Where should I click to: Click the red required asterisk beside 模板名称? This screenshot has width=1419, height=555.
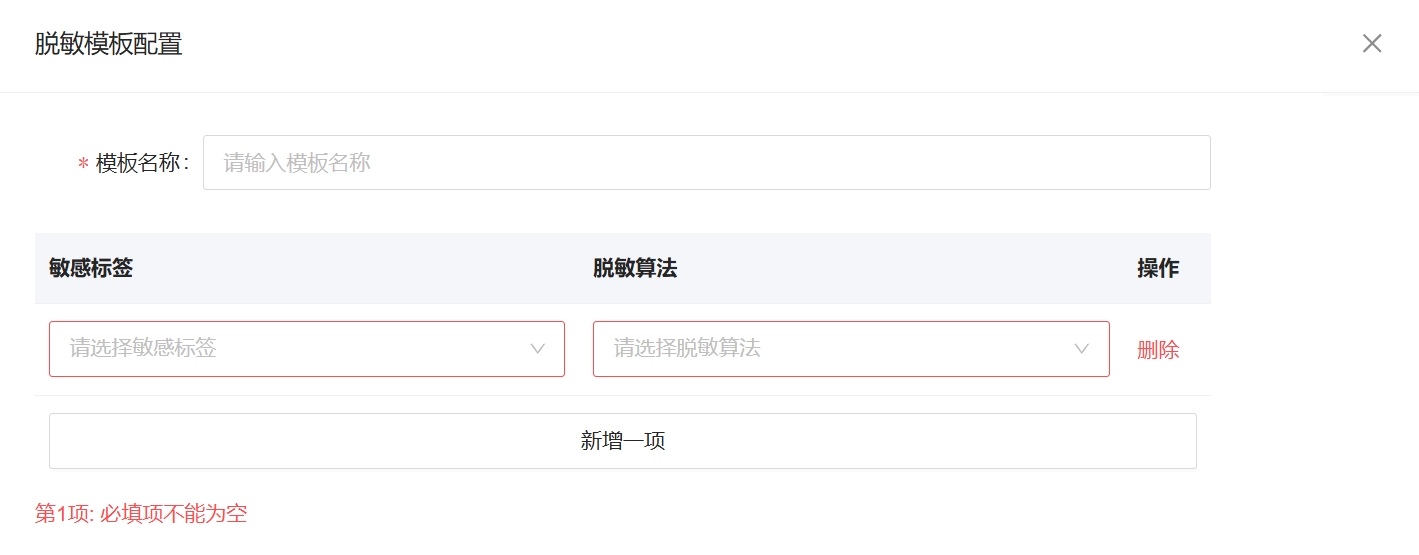(x=83, y=164)
